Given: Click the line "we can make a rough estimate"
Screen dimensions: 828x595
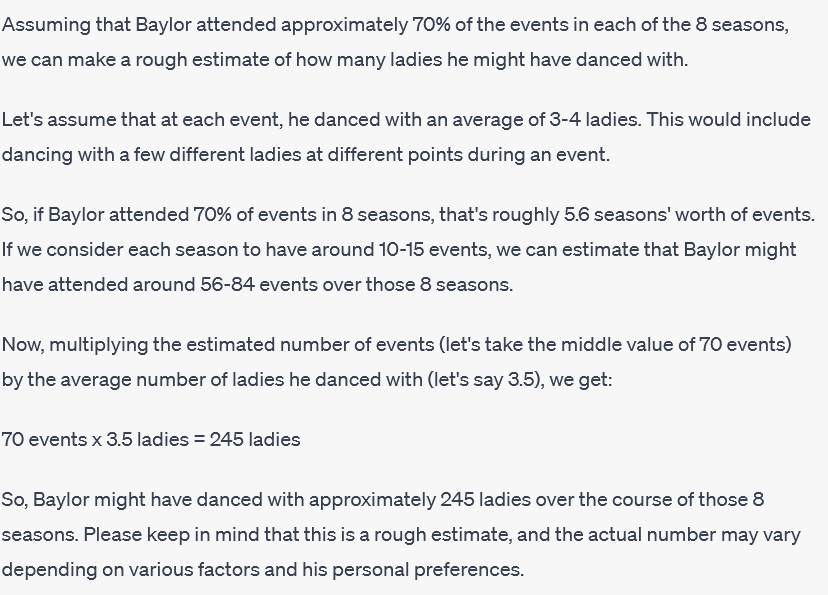Looking at the screenshot, I should point(345,60).
